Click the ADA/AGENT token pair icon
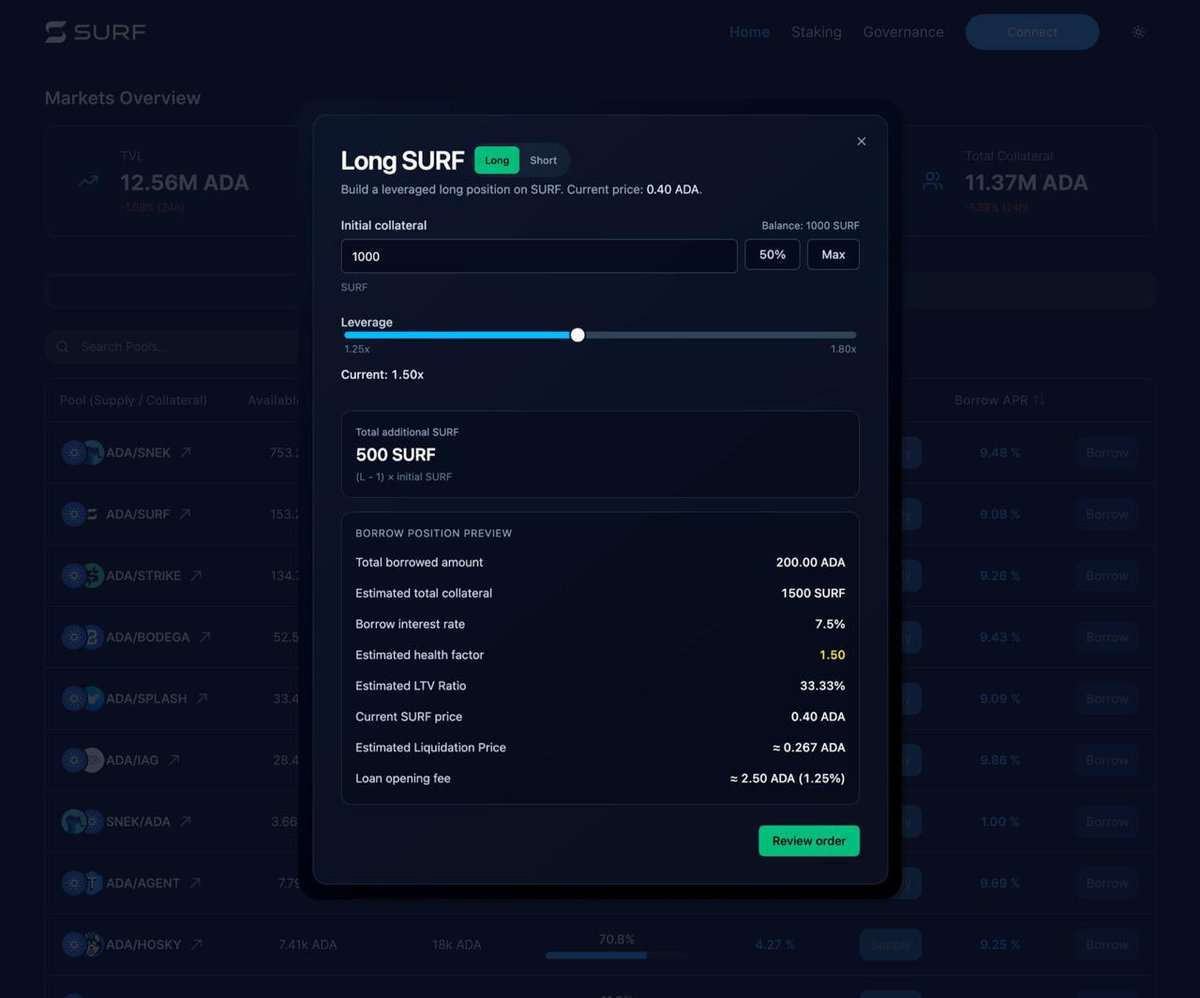 click(x=82, y=883)
